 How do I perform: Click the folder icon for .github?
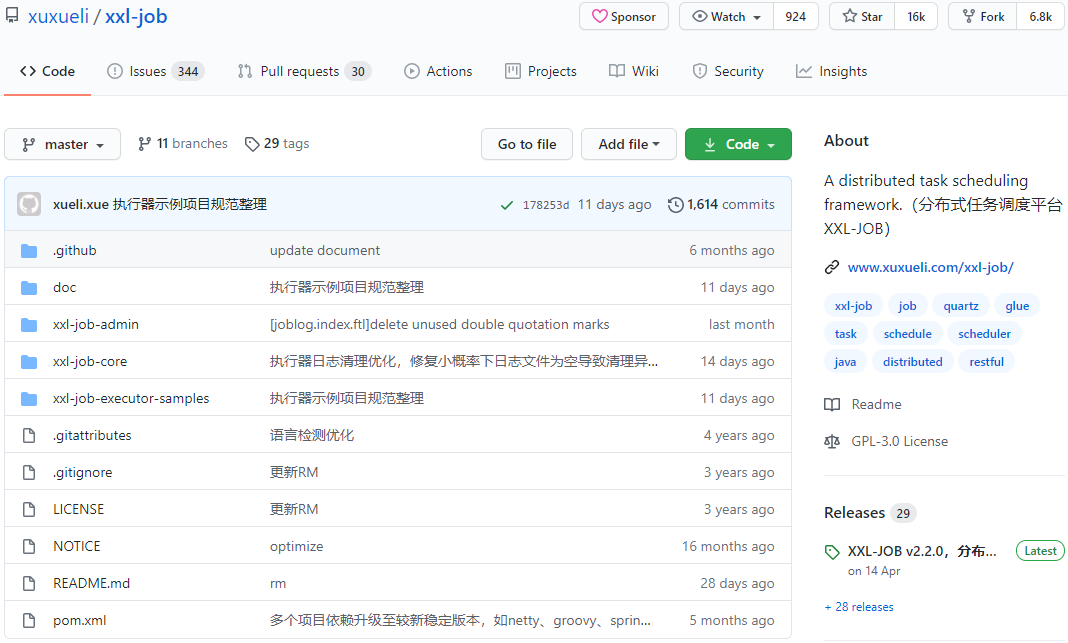pos(29,251)
